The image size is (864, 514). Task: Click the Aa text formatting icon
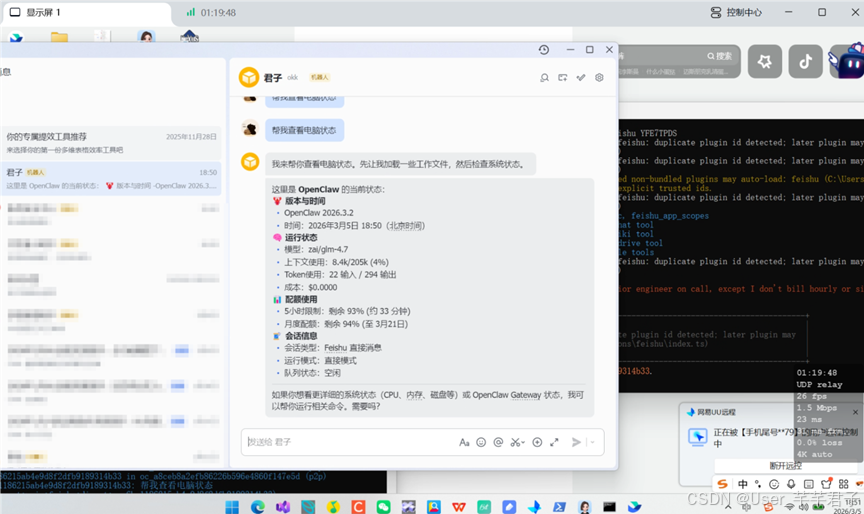(464, 442)
